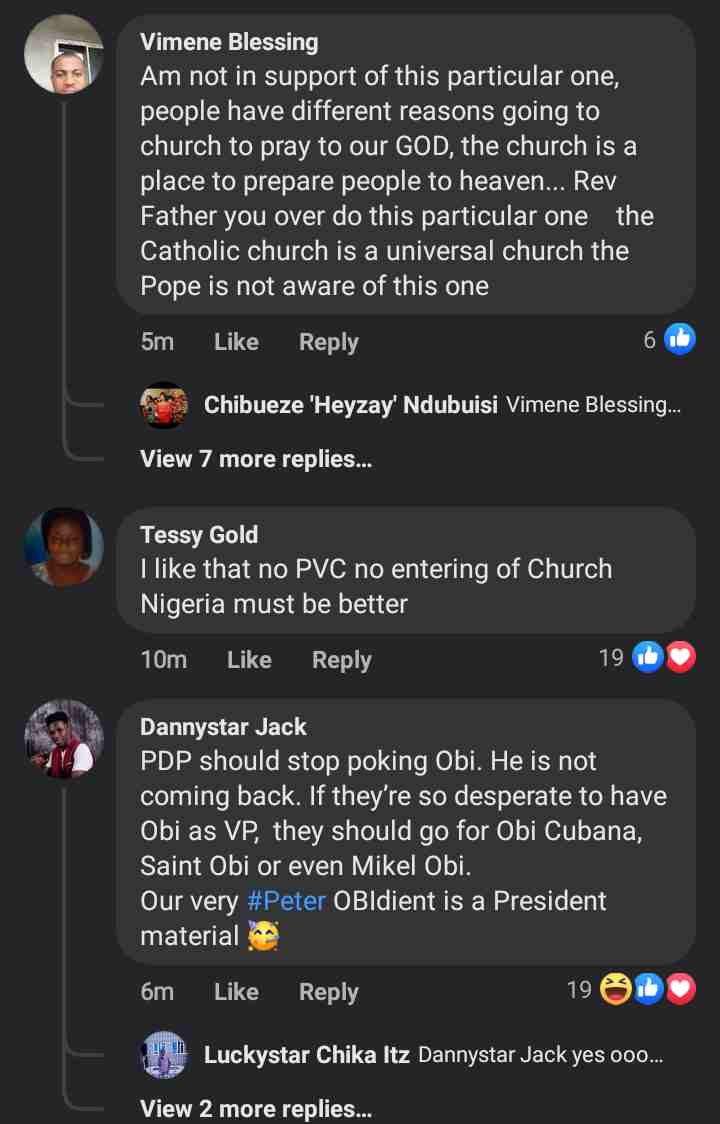Click Tessy Gold's profile avatar
Screen dimensions: 720x1124
point(64,547)
